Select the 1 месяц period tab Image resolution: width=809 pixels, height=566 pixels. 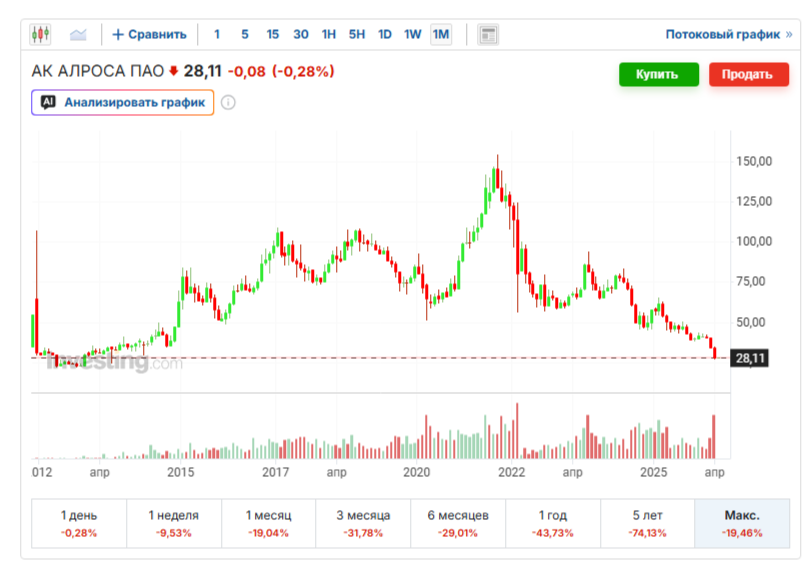268,523
